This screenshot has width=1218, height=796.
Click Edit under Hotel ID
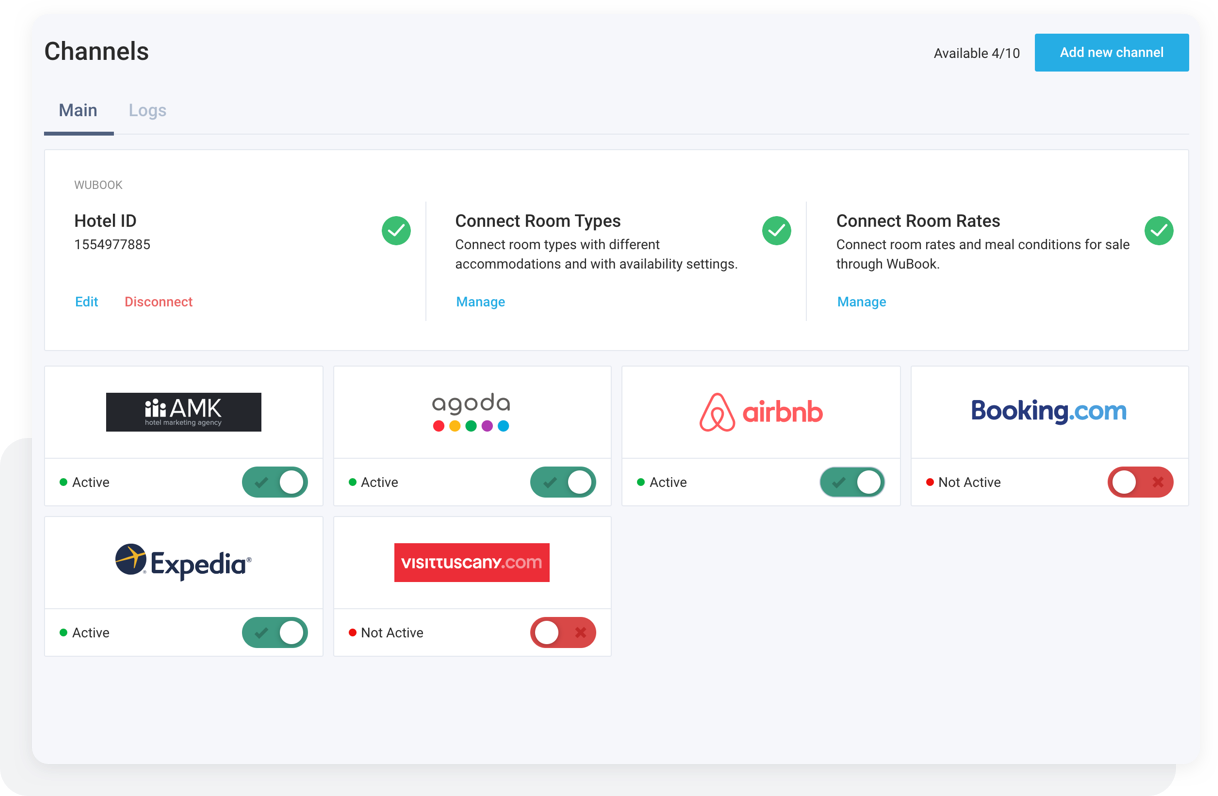click(87, 301)
